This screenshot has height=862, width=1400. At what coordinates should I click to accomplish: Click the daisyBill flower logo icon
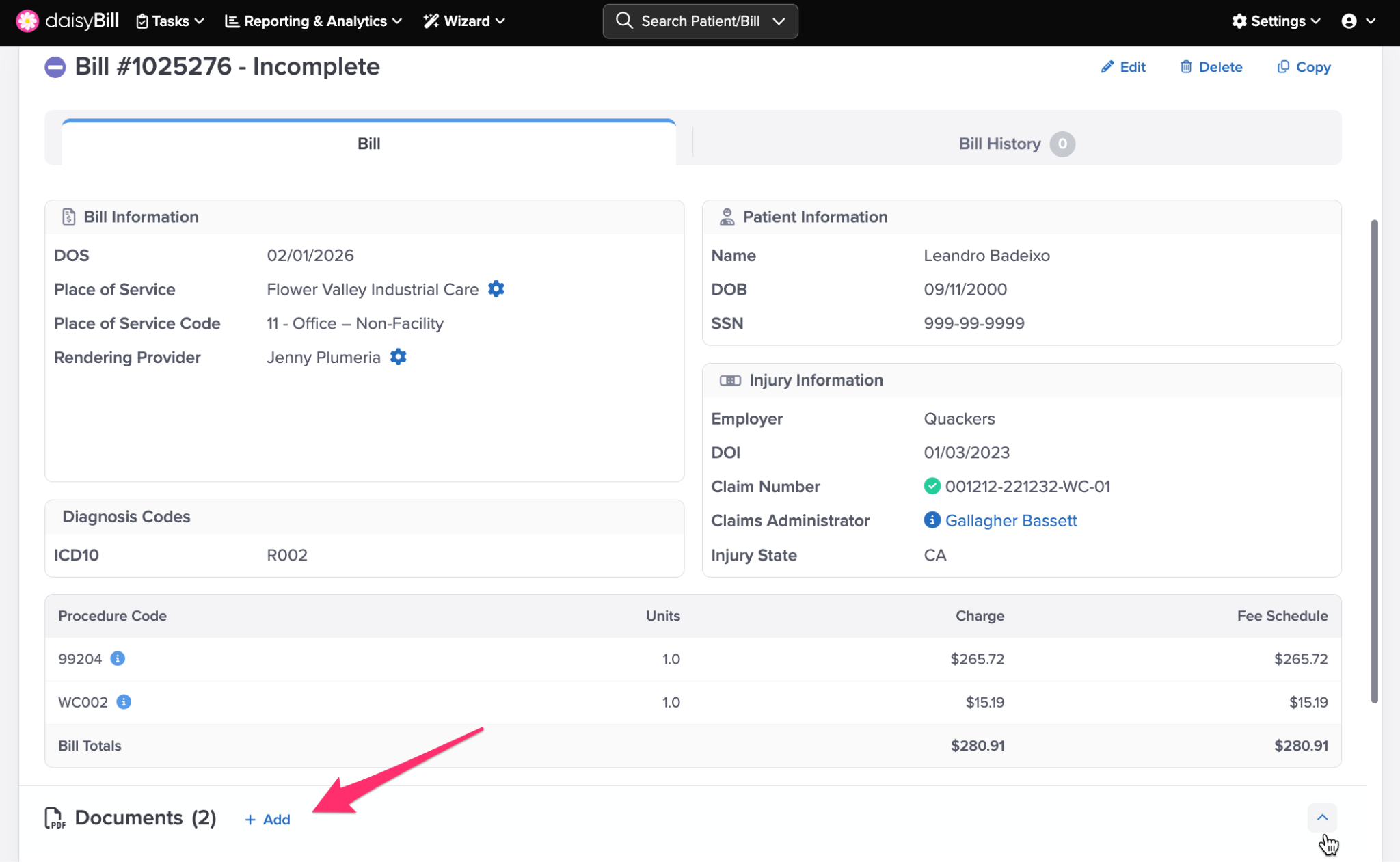pos(27,21)
